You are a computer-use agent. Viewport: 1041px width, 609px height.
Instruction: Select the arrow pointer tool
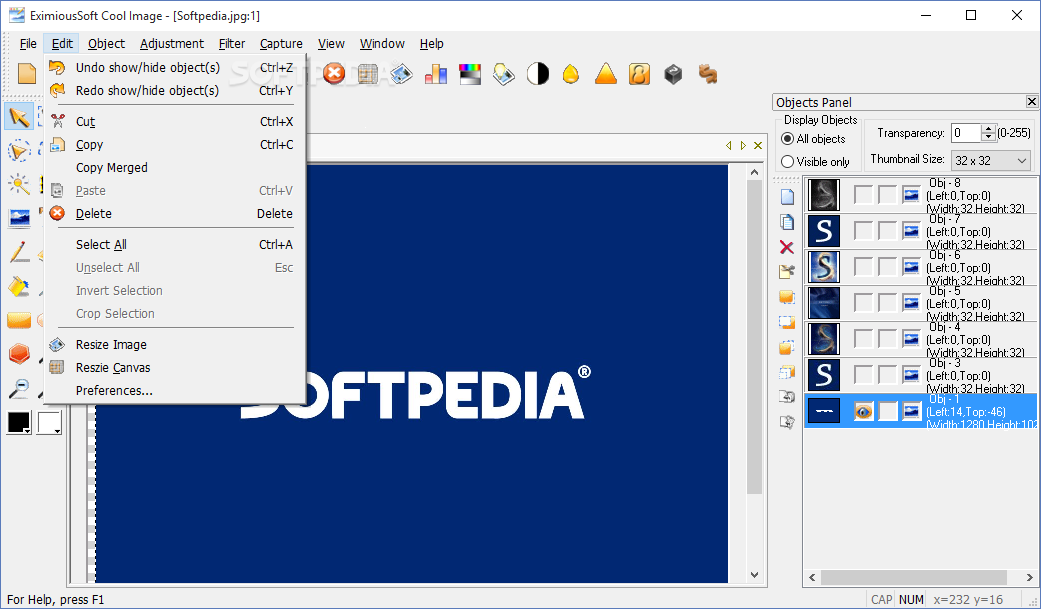19,118
